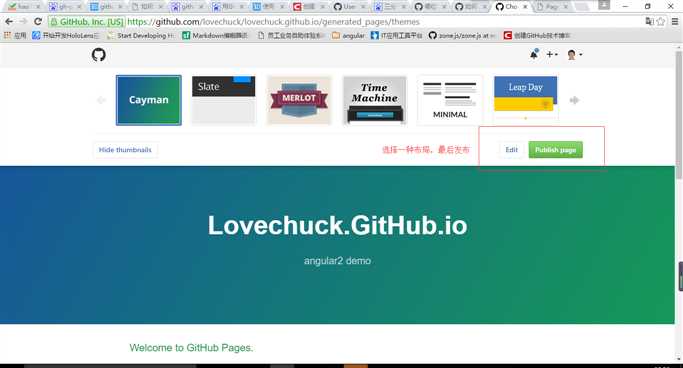The width and height of the screenshot is (683, 368).
Task: Open the IT应用工具平台 bookmark
Action: [x=396, y=36]
